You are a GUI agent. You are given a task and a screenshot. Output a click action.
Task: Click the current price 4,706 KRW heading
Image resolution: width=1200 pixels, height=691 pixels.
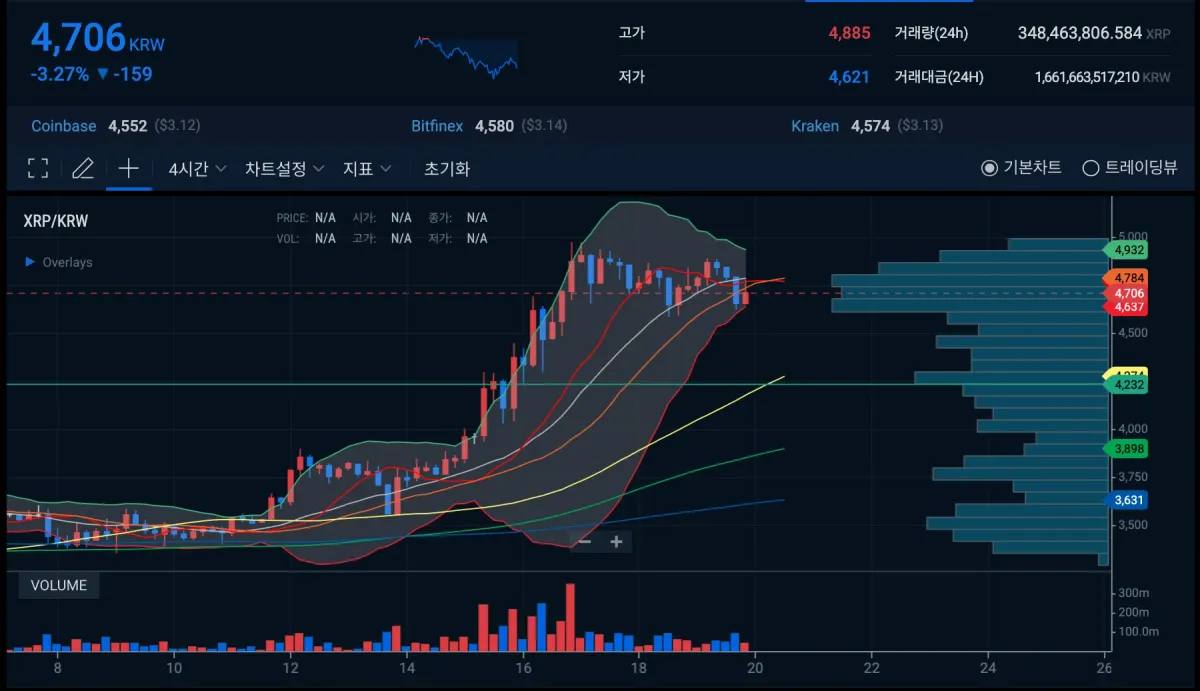(97, 39)
